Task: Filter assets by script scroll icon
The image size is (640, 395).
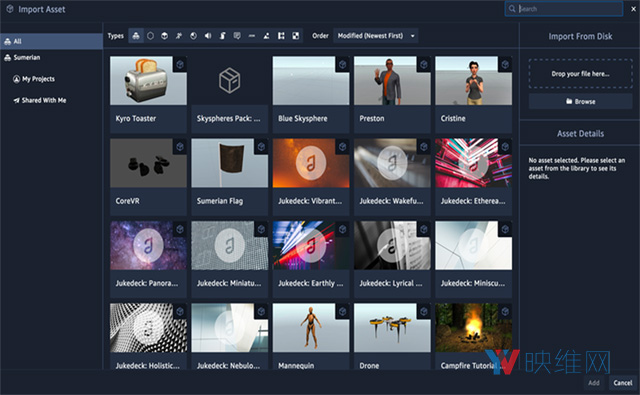Action: 222,36
